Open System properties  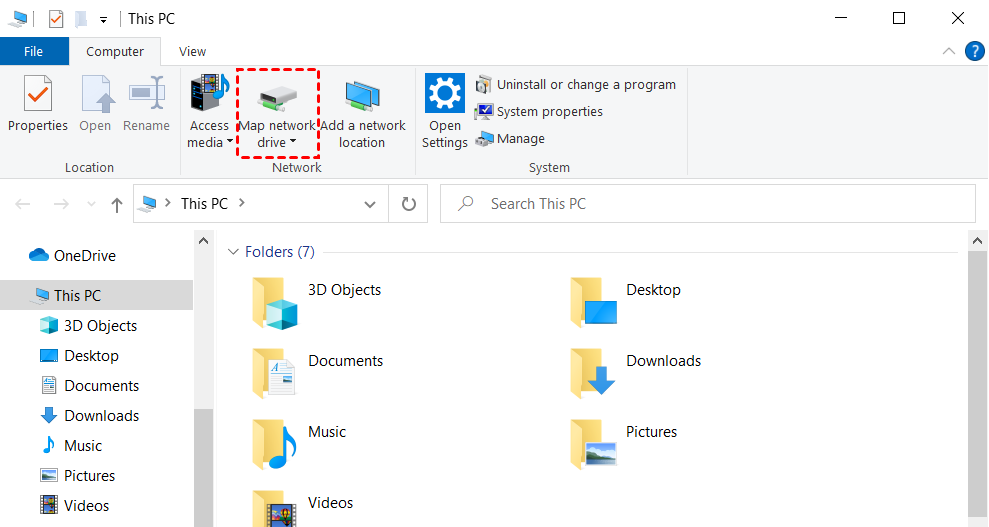point(539,112)
